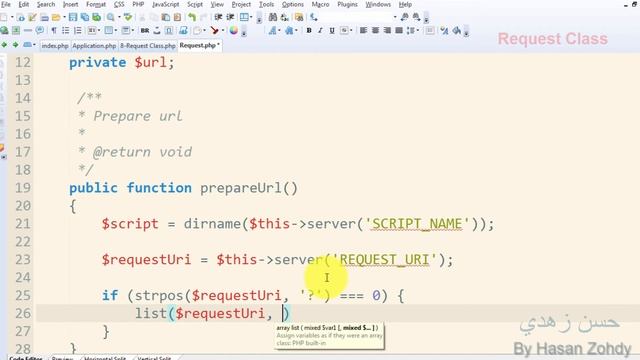Click the Align Center icon
The height and width of the screenshot is (360, 640).
pyautogui.click(x=375, y=31)
